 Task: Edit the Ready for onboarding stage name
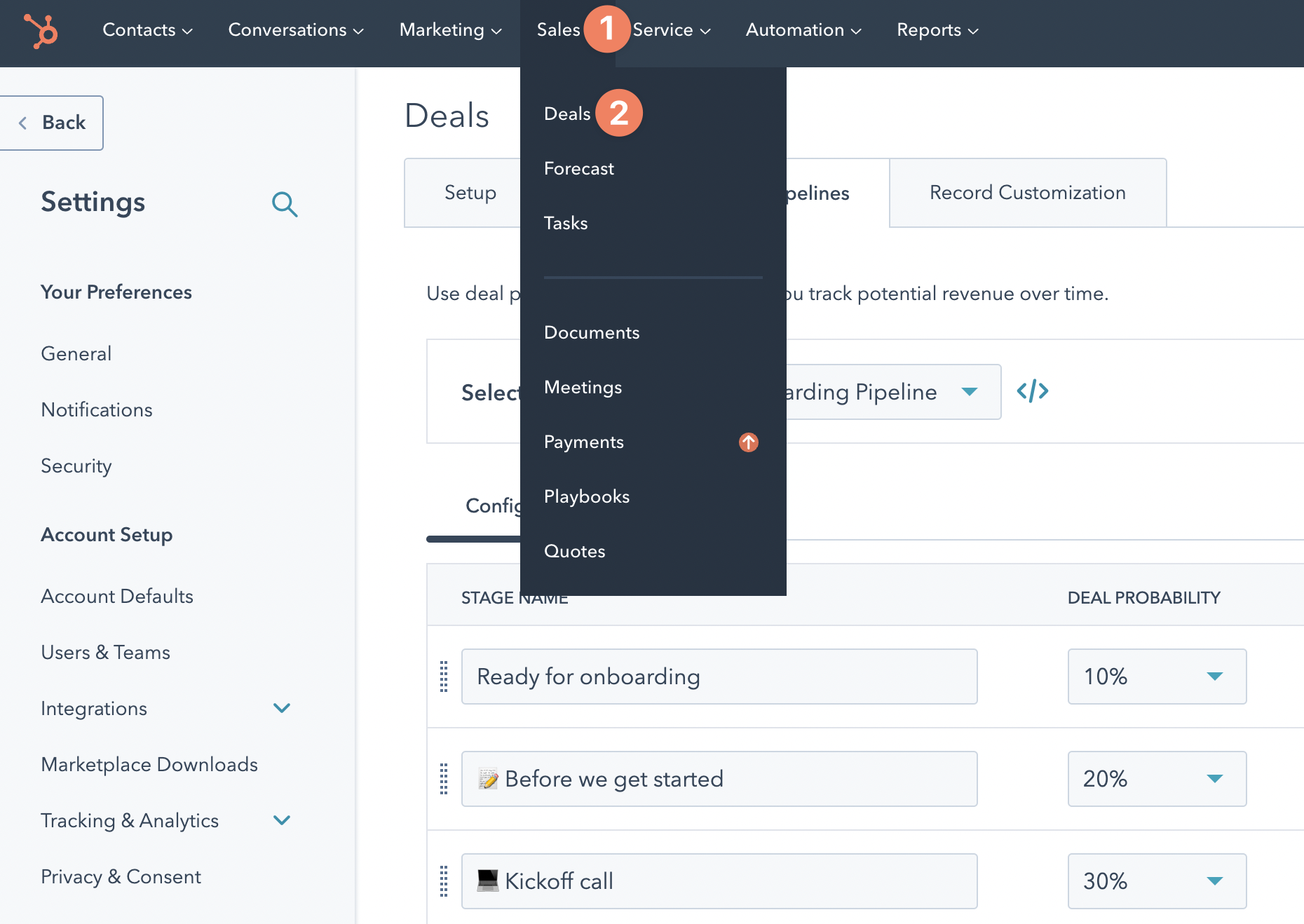(x=719, y=677)
